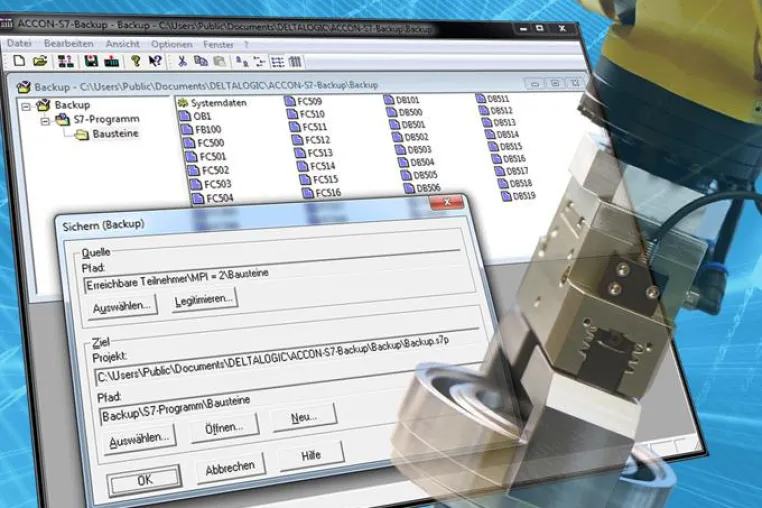This screenshot has width=762, height=508.
Task: Switch to small icons view
Action: (259, 61)
